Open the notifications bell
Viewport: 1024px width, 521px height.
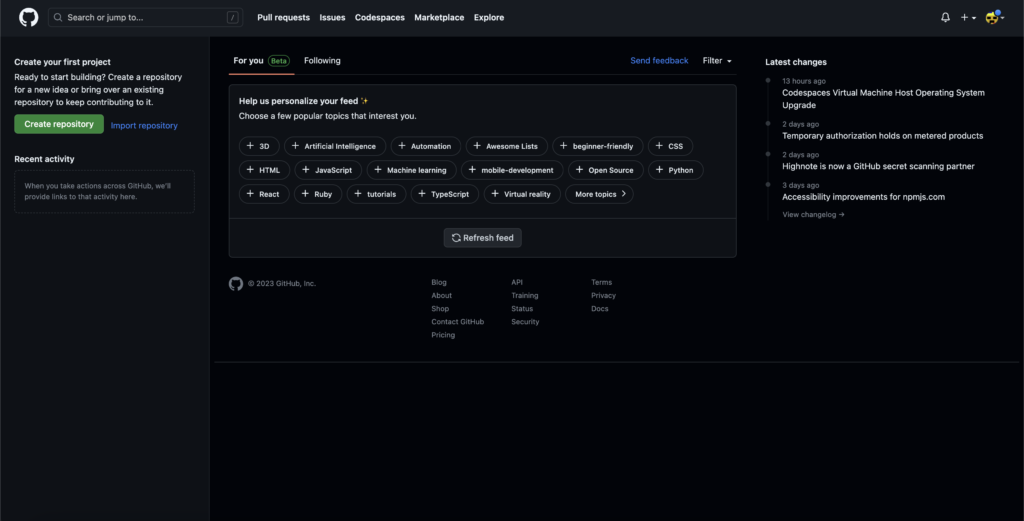pos(945,18)
